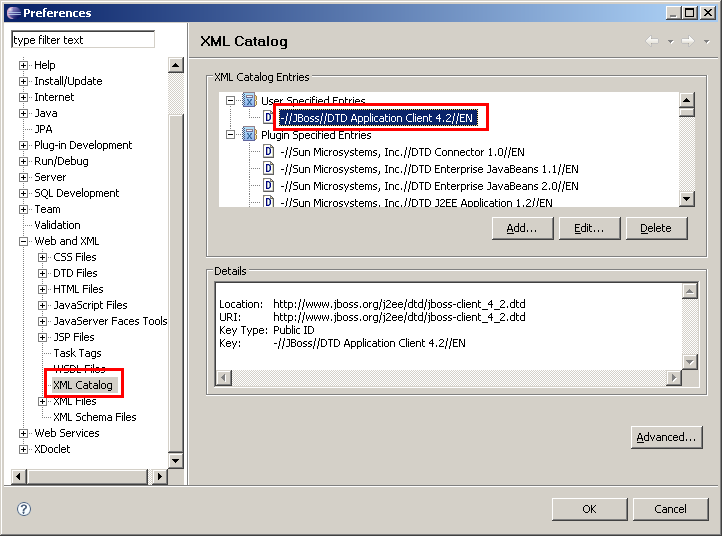
Task: Click the preference tree's scroll left arrow
Action: tap(18, 476)
